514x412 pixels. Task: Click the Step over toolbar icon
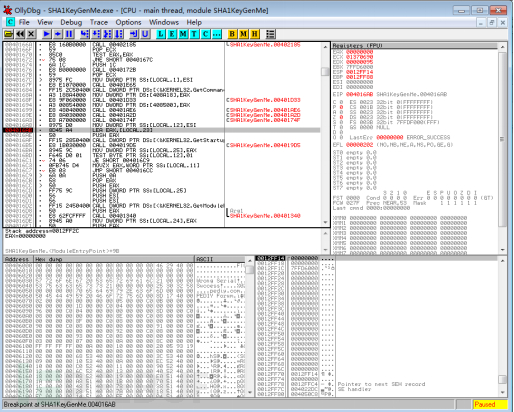(96, 34)
